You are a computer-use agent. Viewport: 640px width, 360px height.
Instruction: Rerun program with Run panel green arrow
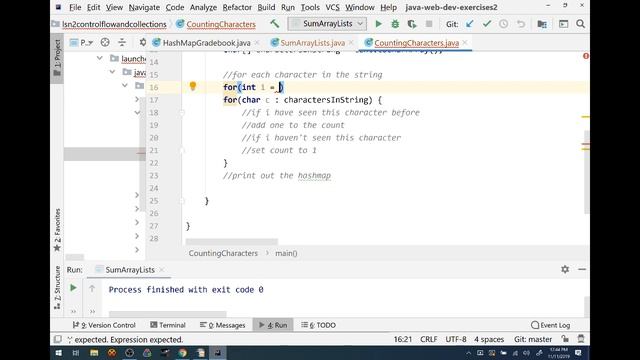tap(73, 288)
